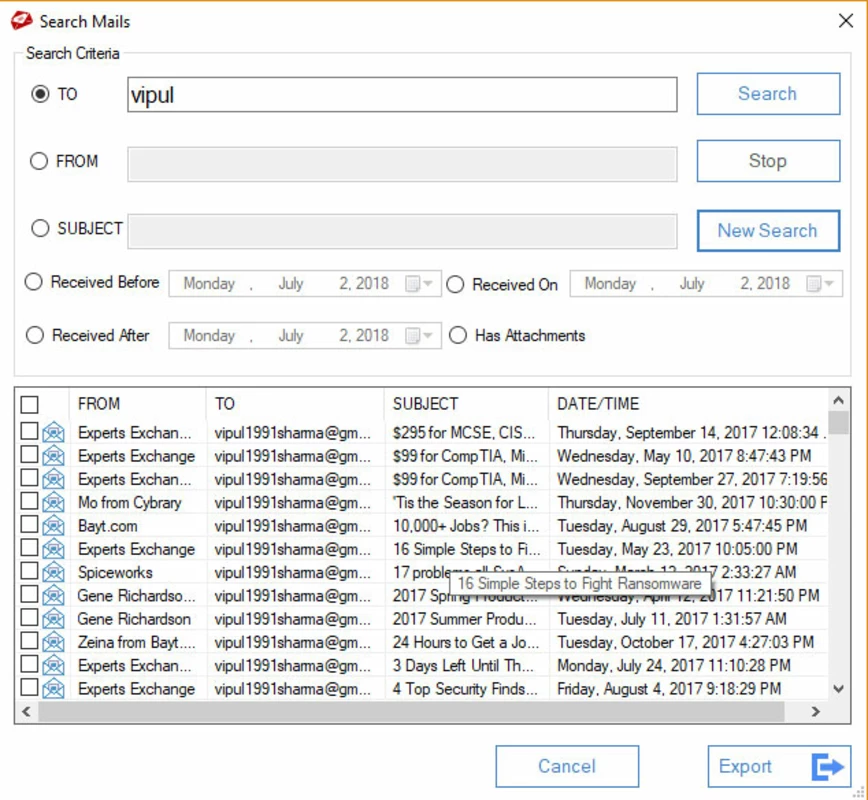The width and height of the screenshot is (868, 800).
Task: Select the Received Before radio button
Action: 33,282
